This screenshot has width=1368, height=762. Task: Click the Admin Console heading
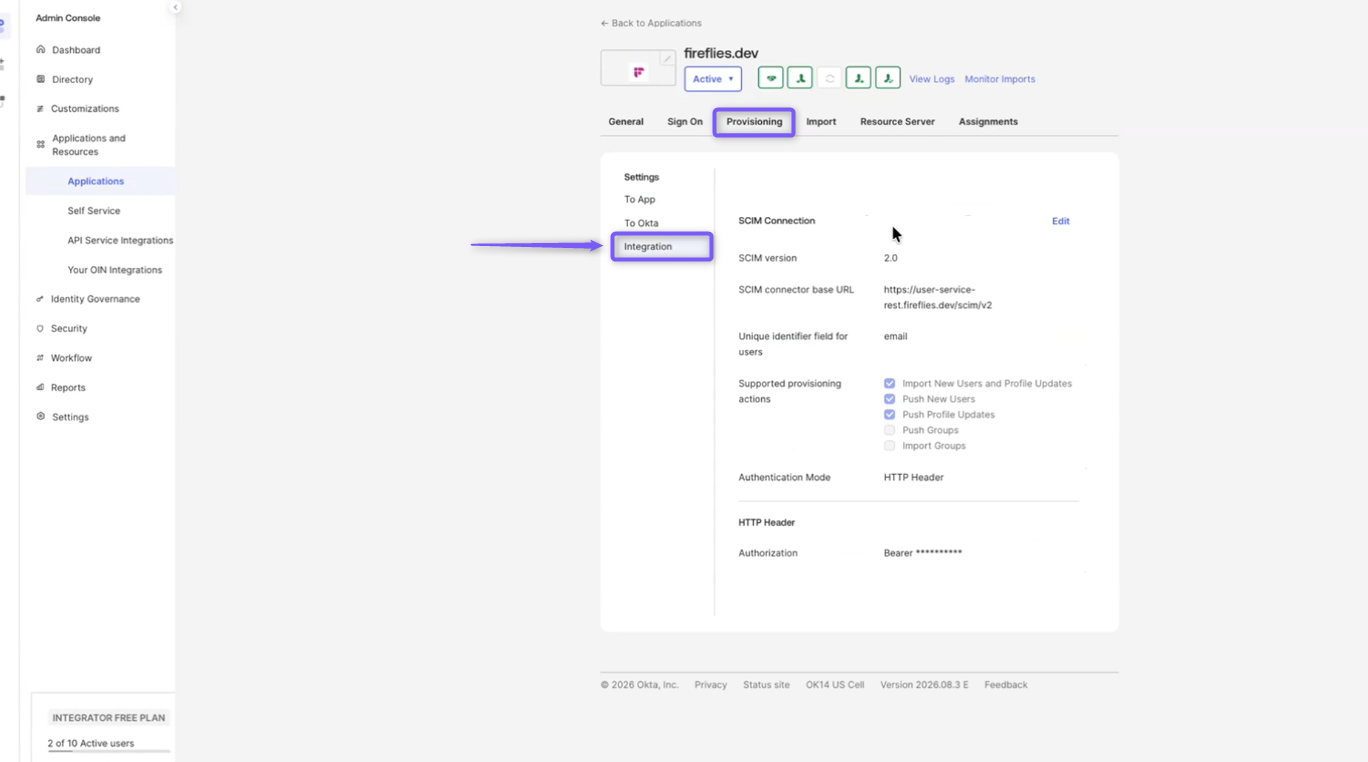point(68,18)
